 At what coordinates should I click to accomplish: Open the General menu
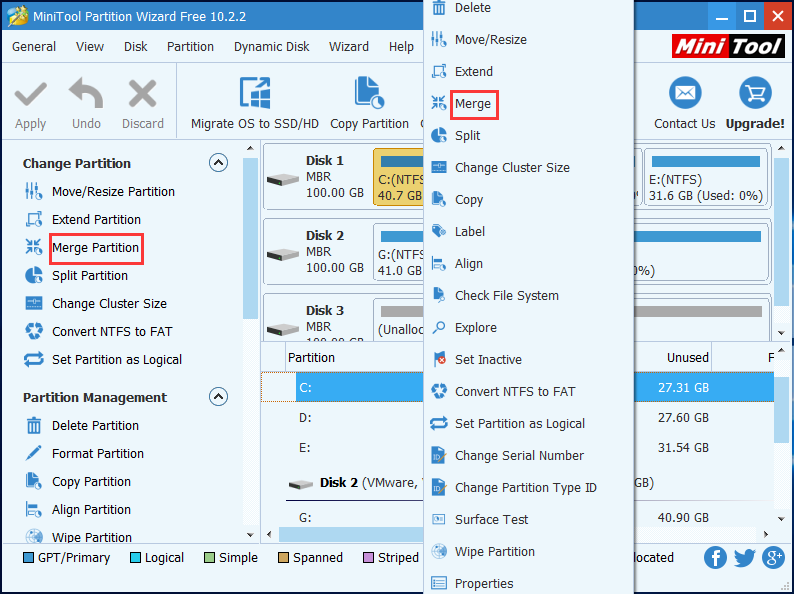[x=34, y=47]
